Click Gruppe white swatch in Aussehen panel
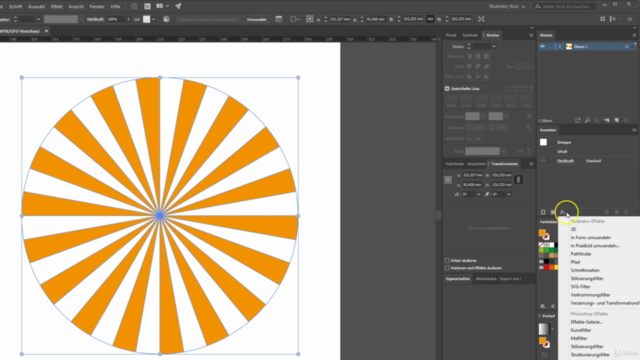This screenshot has height=360, width=640. click(x=543, y=142)
